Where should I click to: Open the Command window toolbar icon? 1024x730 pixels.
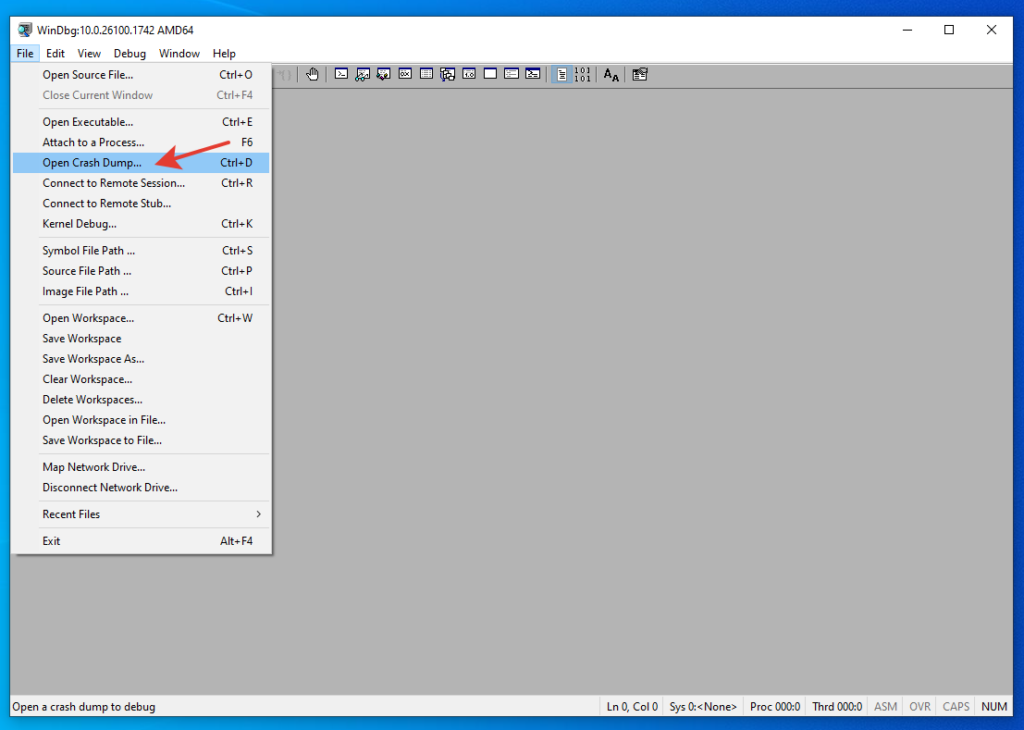tap(341, 74)
